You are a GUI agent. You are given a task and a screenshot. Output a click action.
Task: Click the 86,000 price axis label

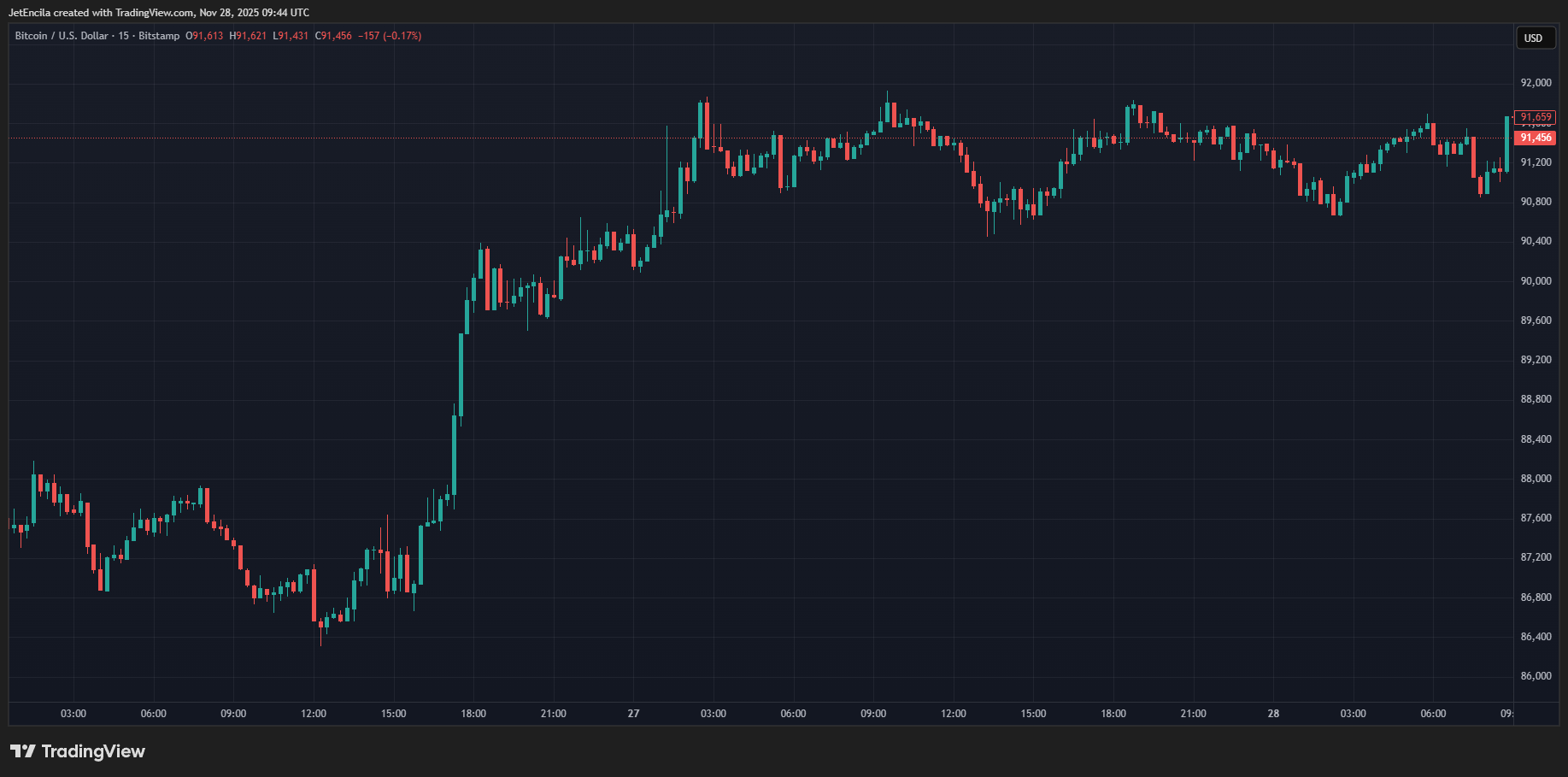(1536, 676)
